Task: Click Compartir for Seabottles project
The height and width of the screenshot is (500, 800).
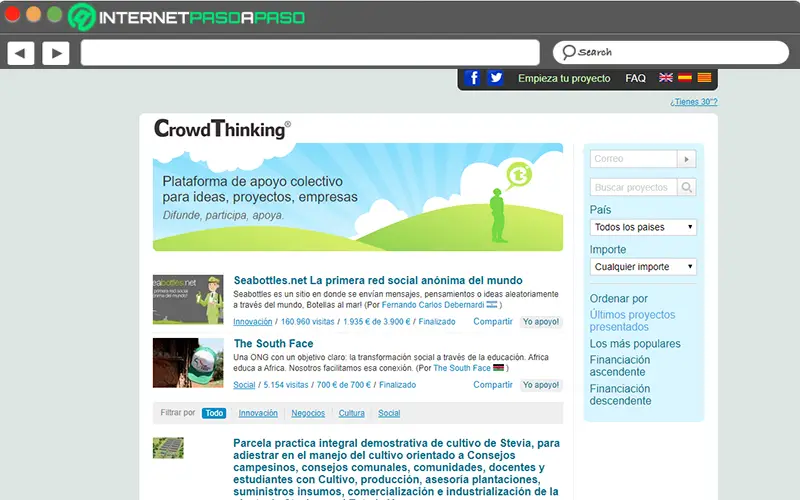Action: pos(492,321)
